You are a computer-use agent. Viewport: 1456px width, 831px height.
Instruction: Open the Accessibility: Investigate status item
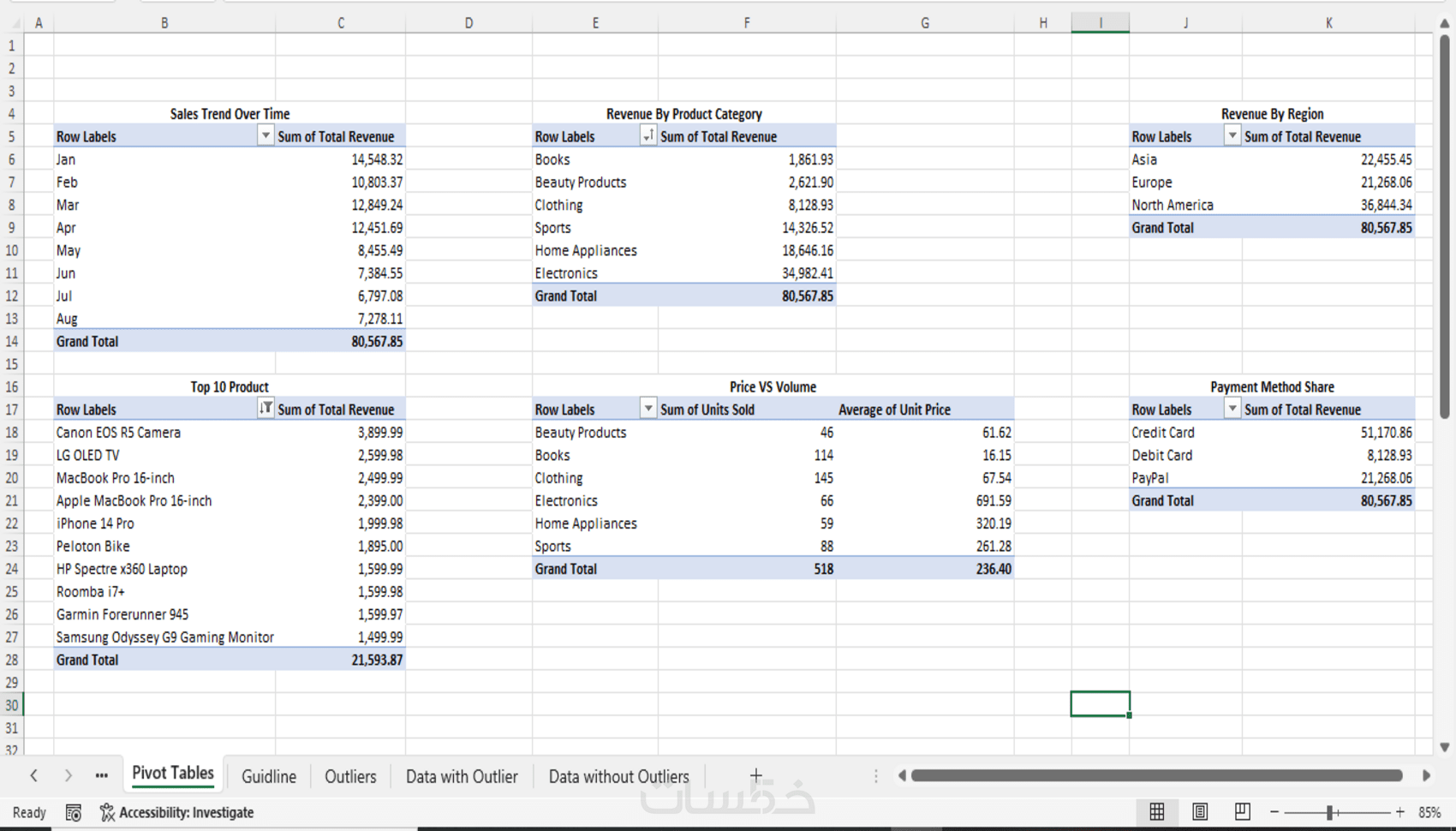176,812
